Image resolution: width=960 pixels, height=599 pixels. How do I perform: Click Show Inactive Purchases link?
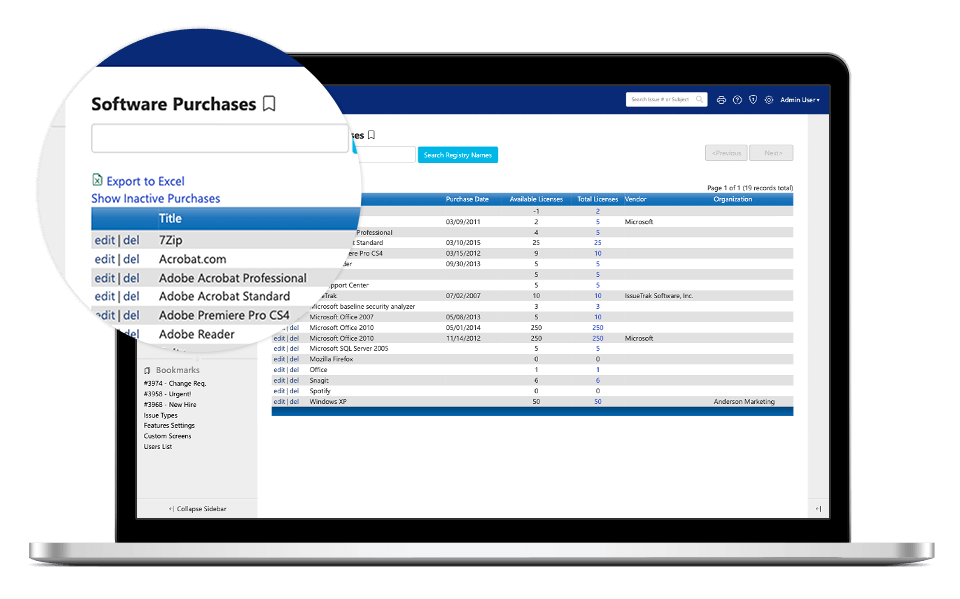[x=156, y=198]
